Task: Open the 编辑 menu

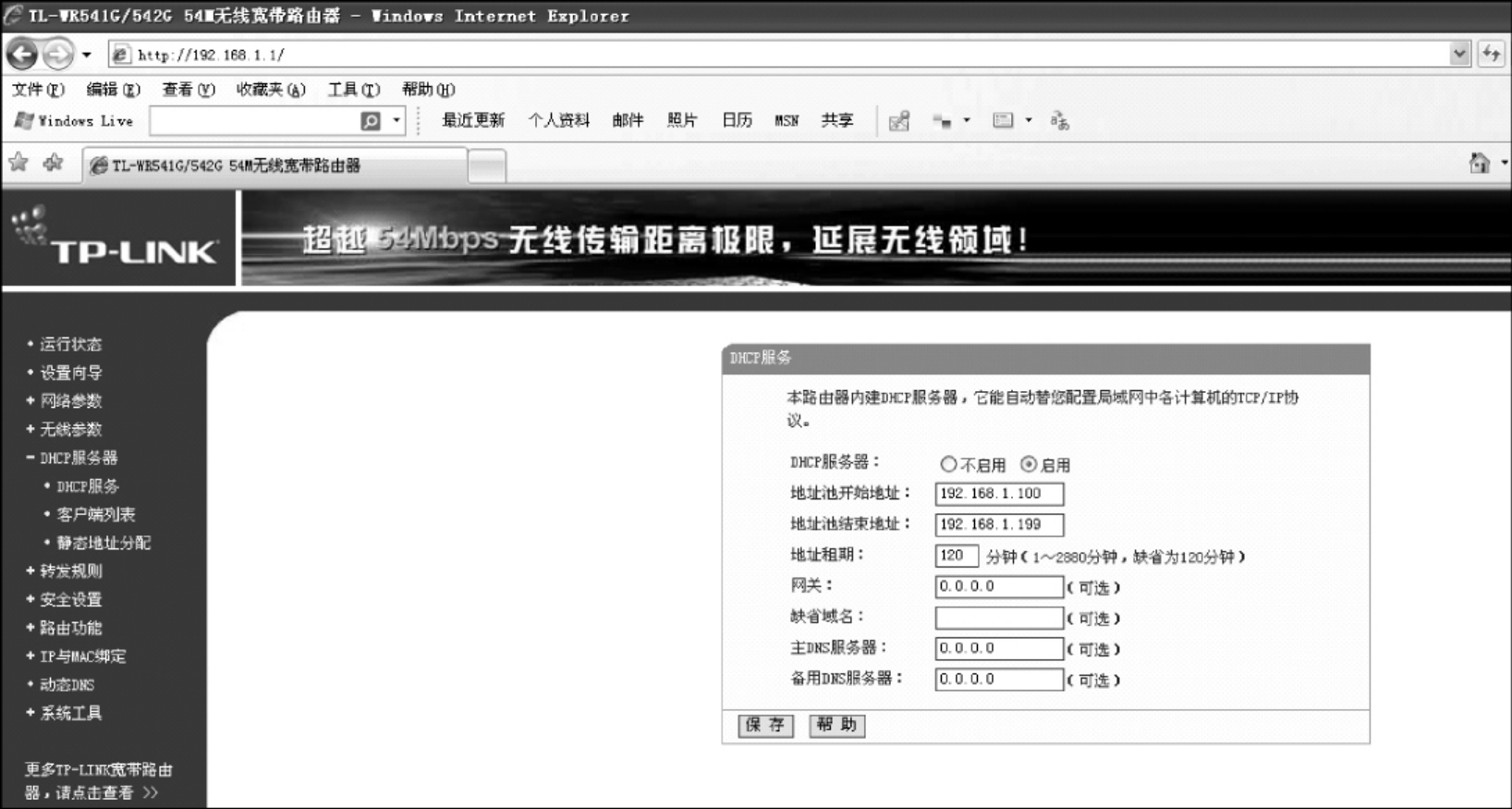Action: pos(113,90)
